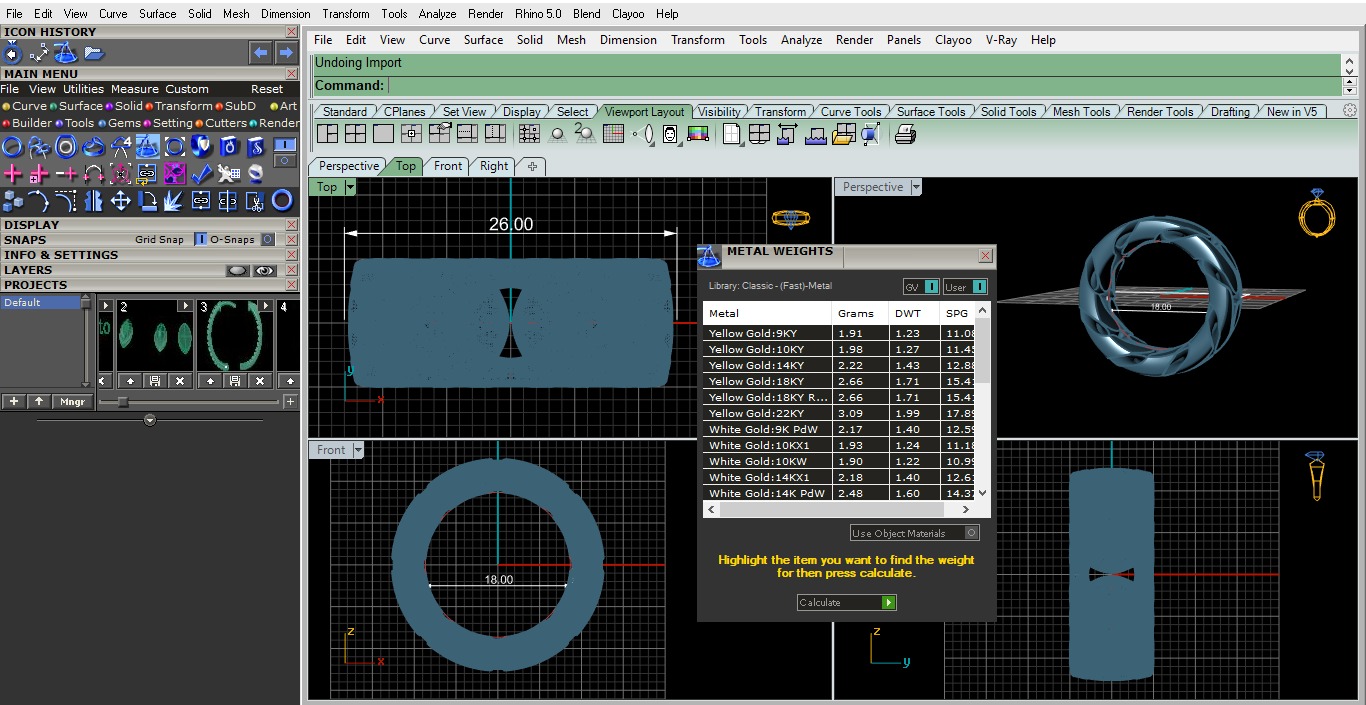This screenshot has width=1366, height=705.
Task: Go back using Icon History left arrow
Action: 260,53
